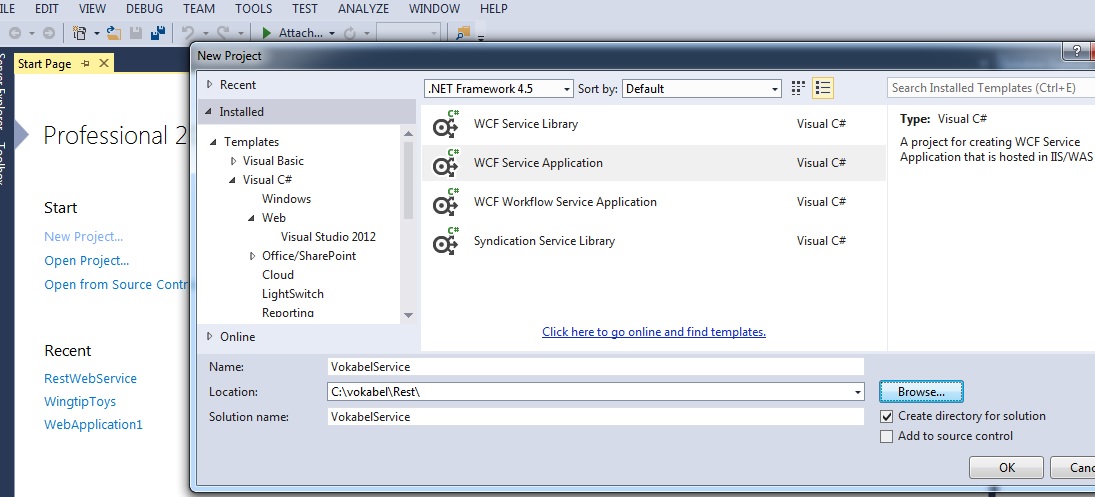Click the Open File folder toolbar icon
The image size is (1095, 497).
(x=114, y=33)
